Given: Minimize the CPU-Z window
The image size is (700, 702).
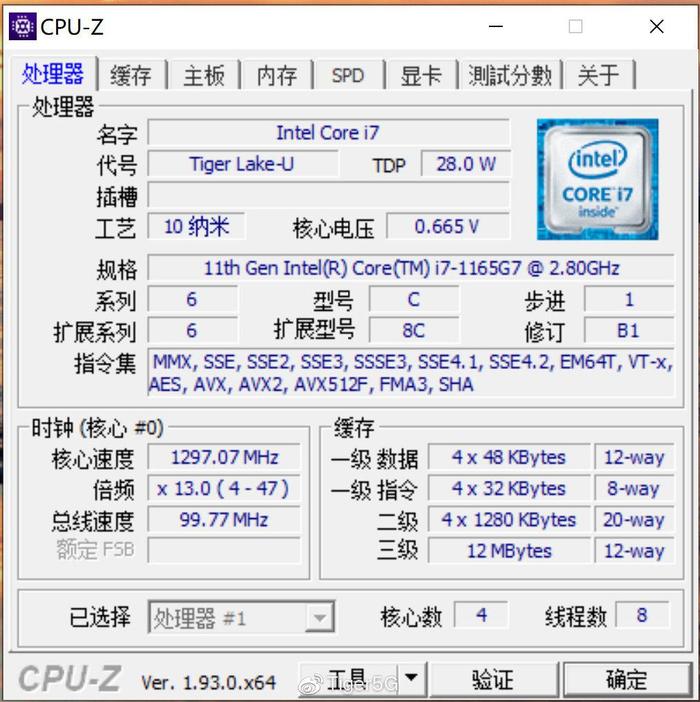Looking at the screenshot, I should (x=495, y=27).
